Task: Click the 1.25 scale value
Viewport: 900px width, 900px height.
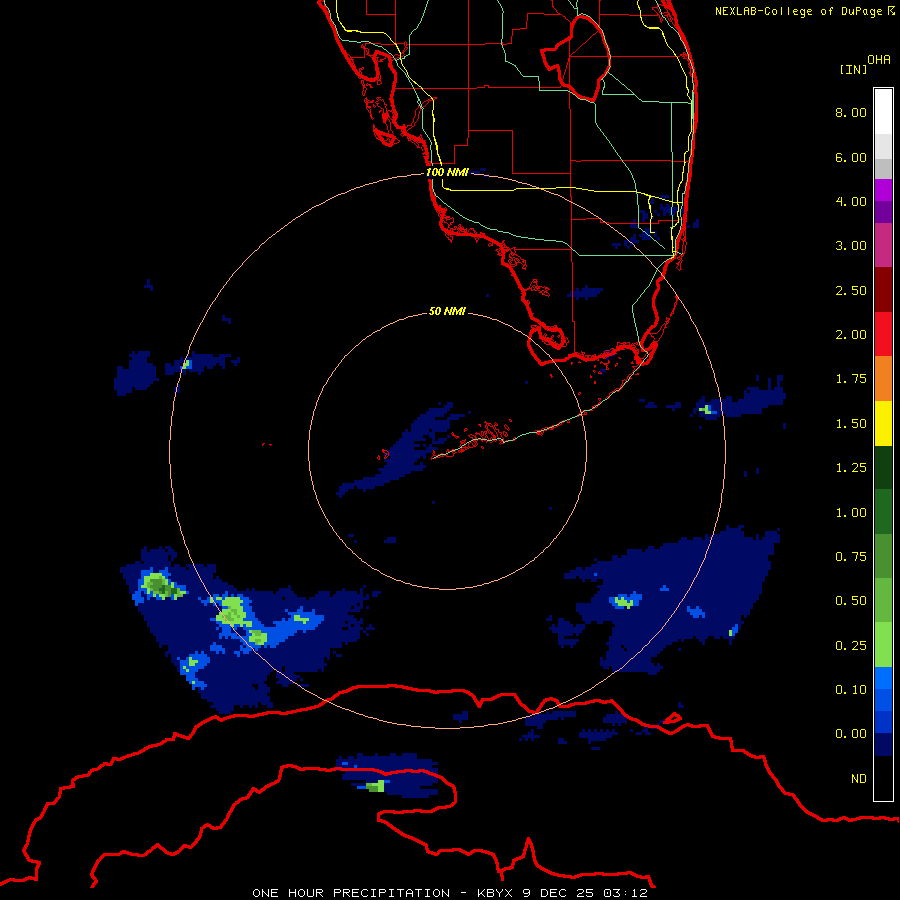Action: tap(851, 468)
